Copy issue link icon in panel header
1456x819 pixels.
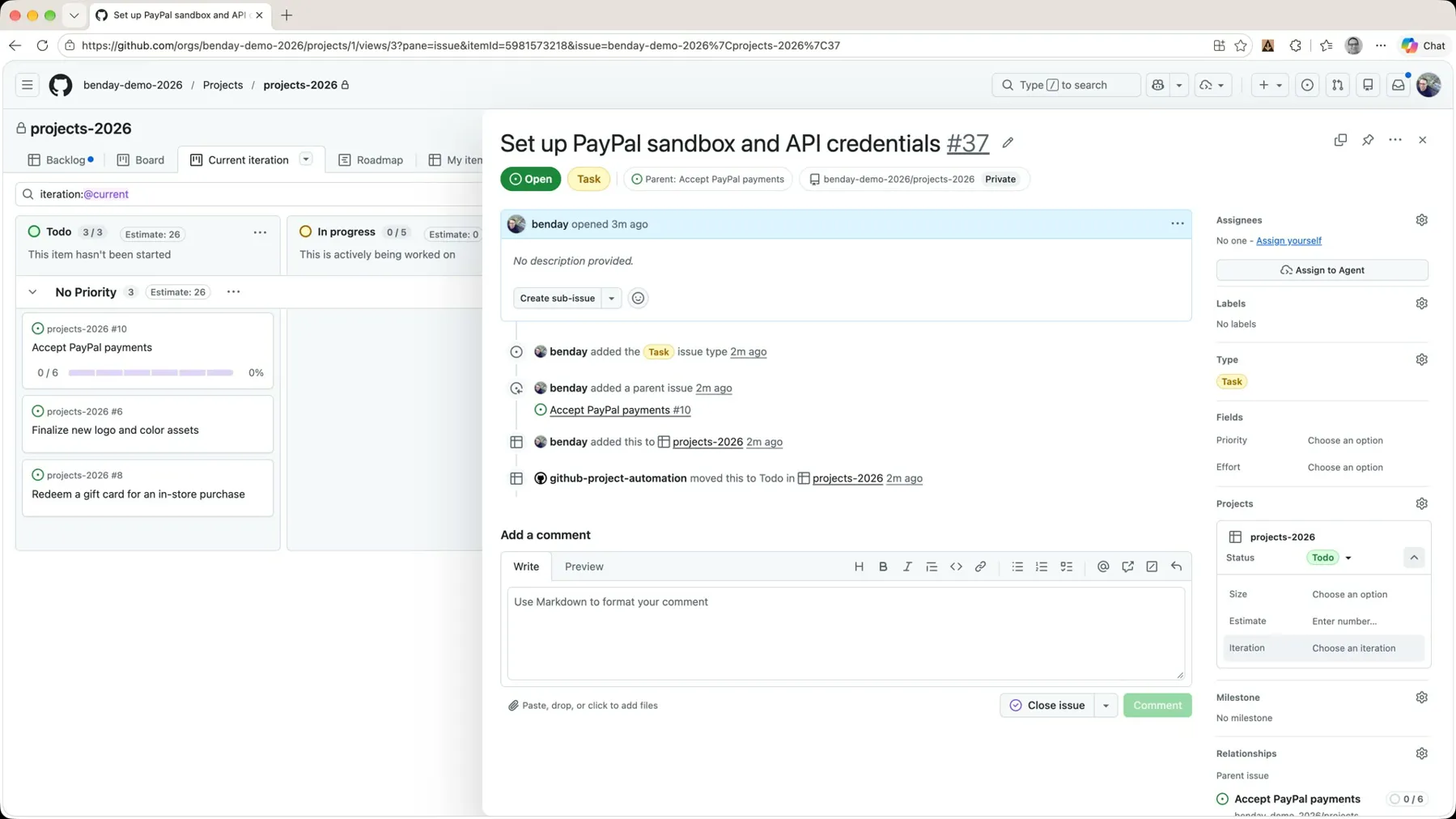coord(1340,140)
